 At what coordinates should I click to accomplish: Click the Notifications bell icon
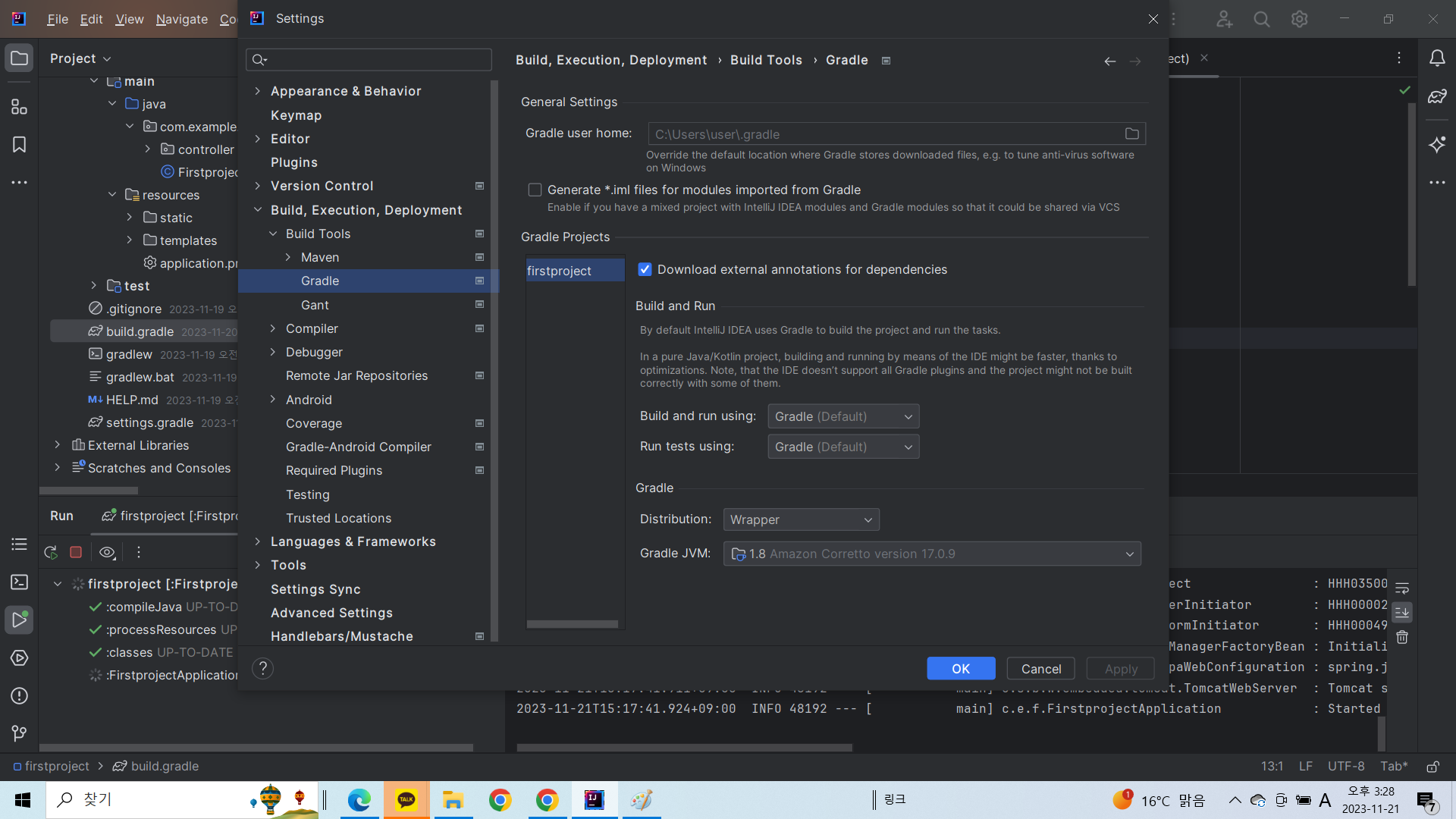1437,58
